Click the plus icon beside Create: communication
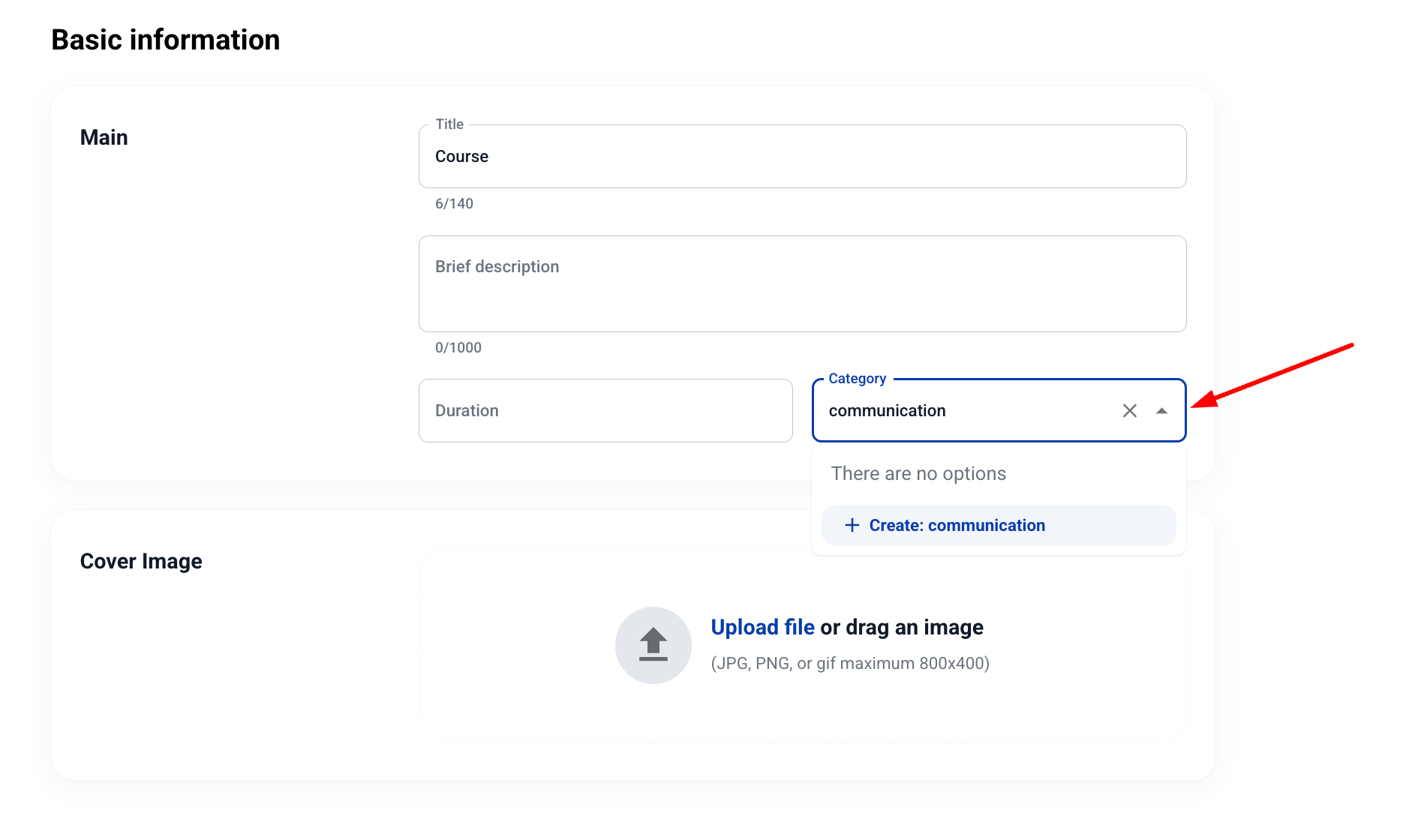 852,525
